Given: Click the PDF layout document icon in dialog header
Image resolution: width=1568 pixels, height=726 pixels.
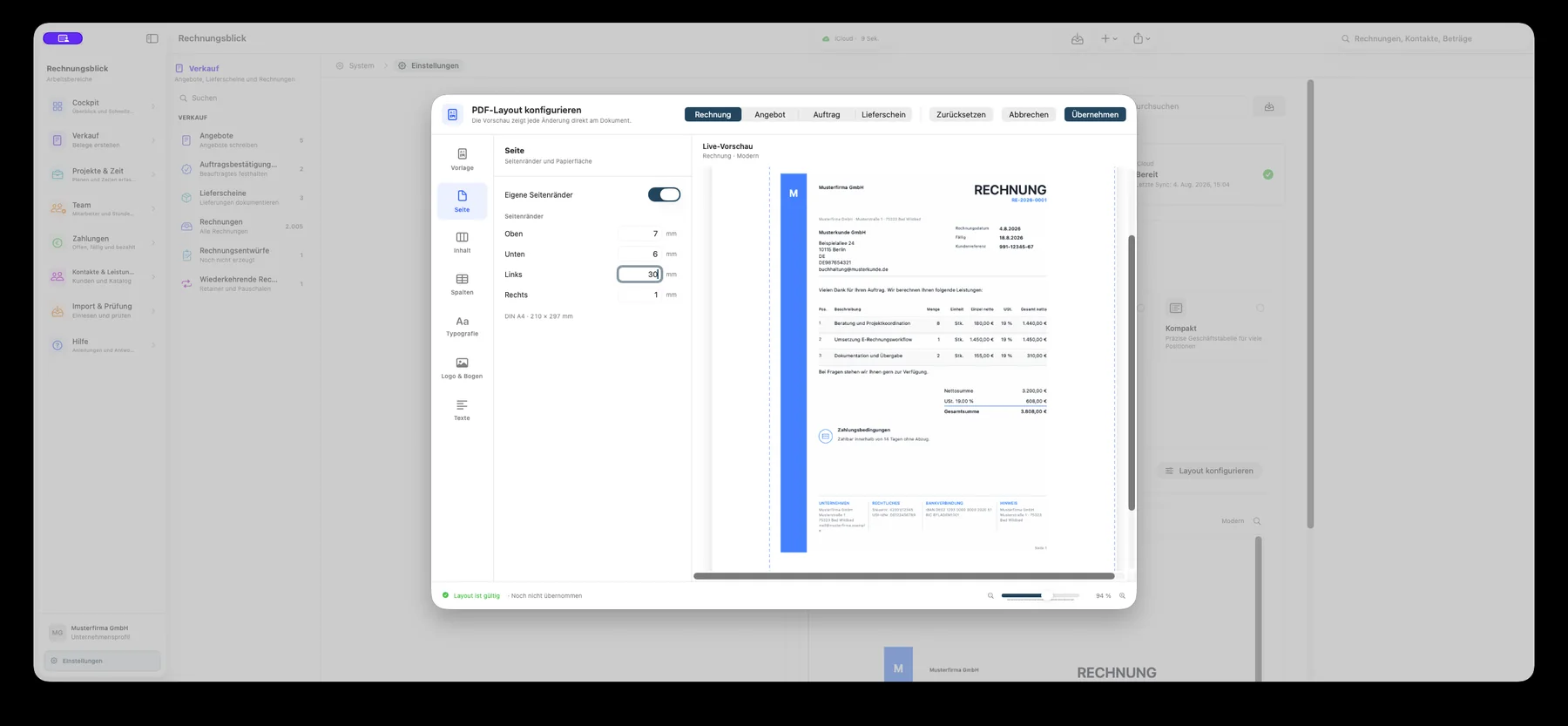Looking at the screenshot, I should coord(452,114).
